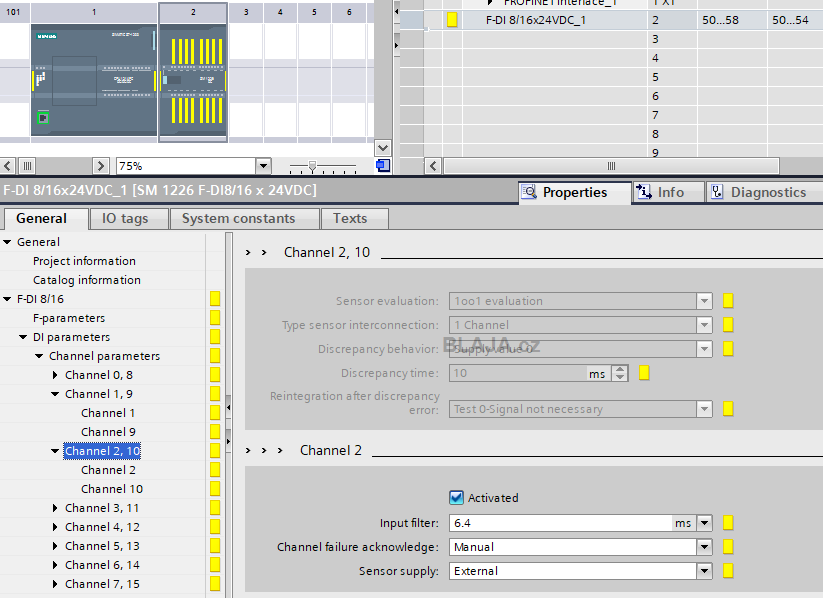Open the Diagnostics tab
Viewport: 823px width, 598px height.
(x=765, y=192)
